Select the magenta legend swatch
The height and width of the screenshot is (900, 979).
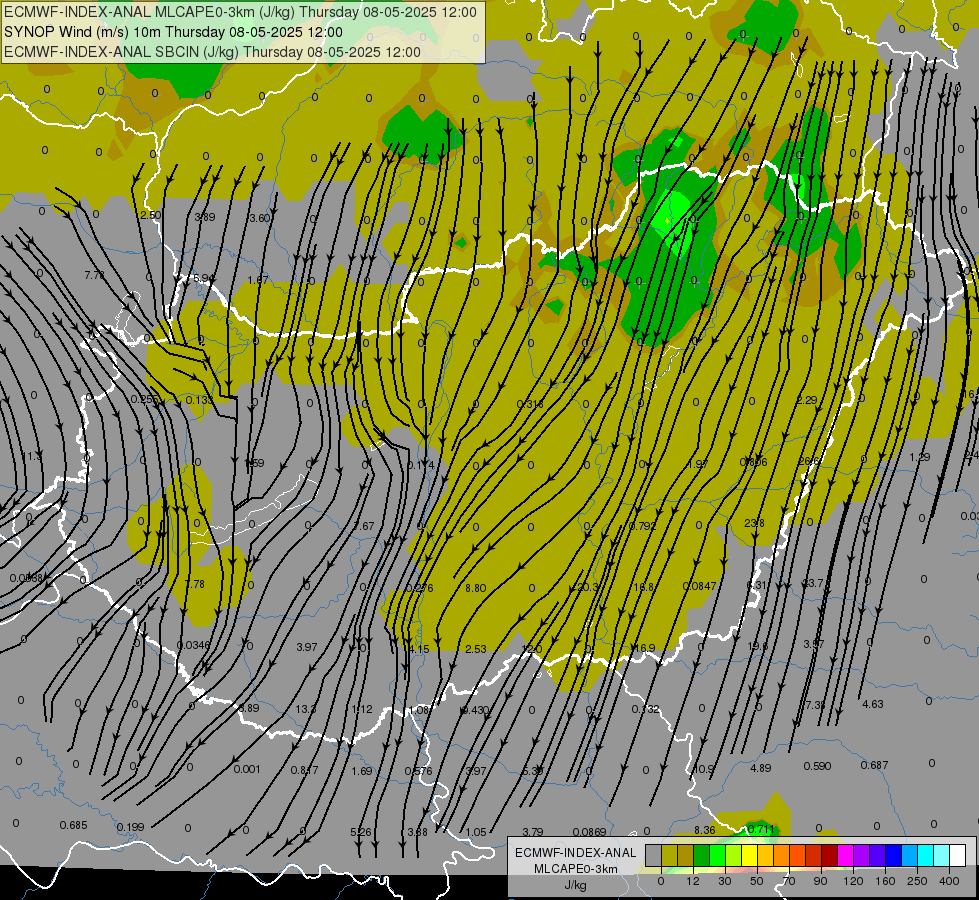click(845, 855)
